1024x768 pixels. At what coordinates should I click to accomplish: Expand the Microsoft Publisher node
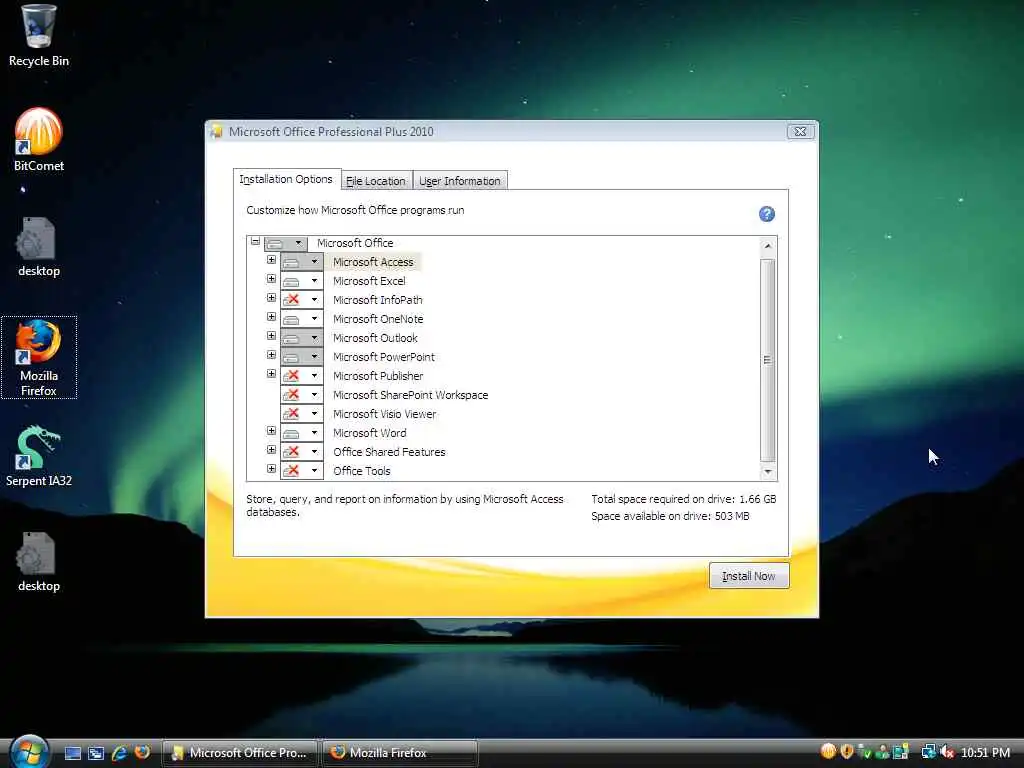coord(271,374)
